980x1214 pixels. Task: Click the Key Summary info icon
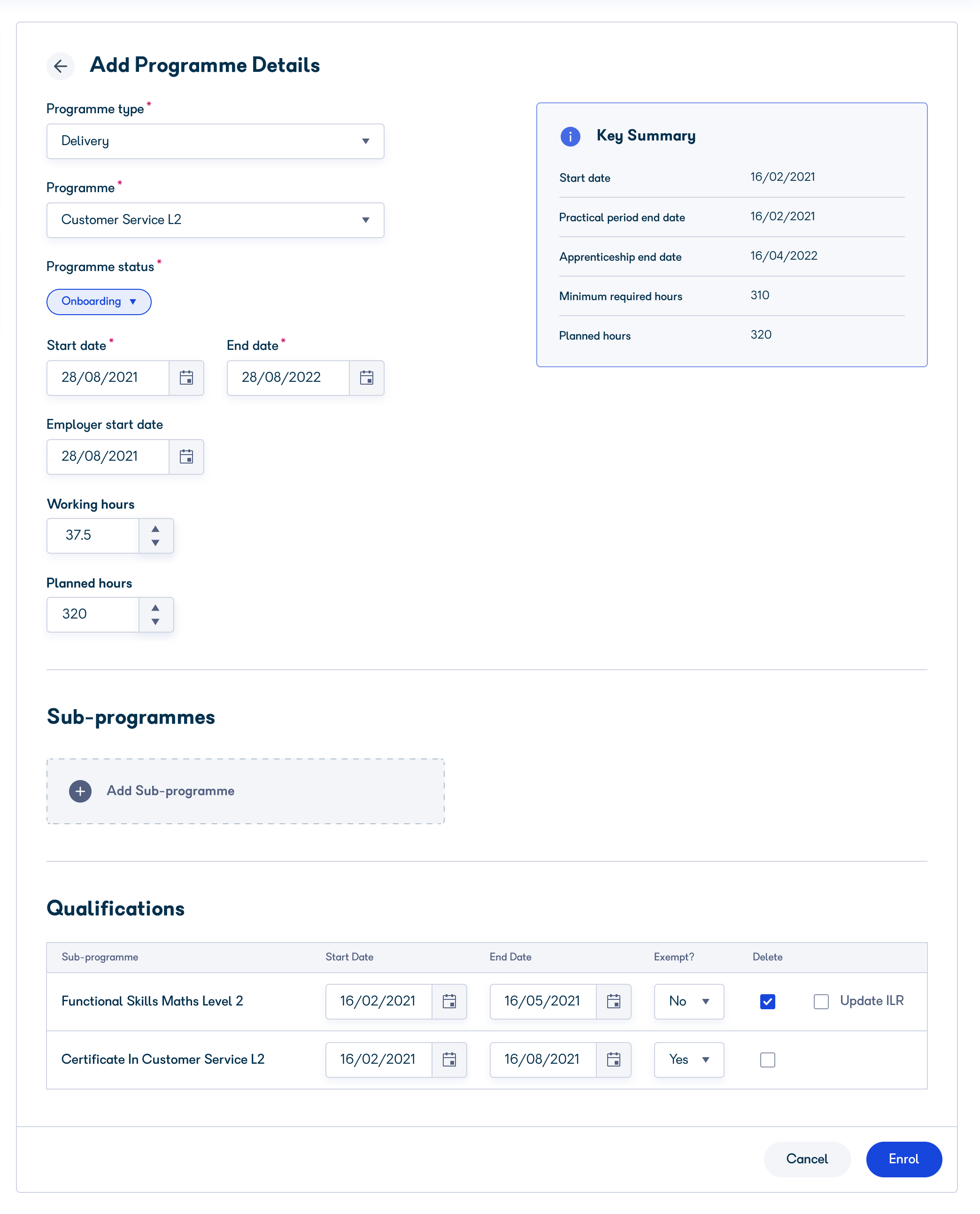tap(570, 136)
